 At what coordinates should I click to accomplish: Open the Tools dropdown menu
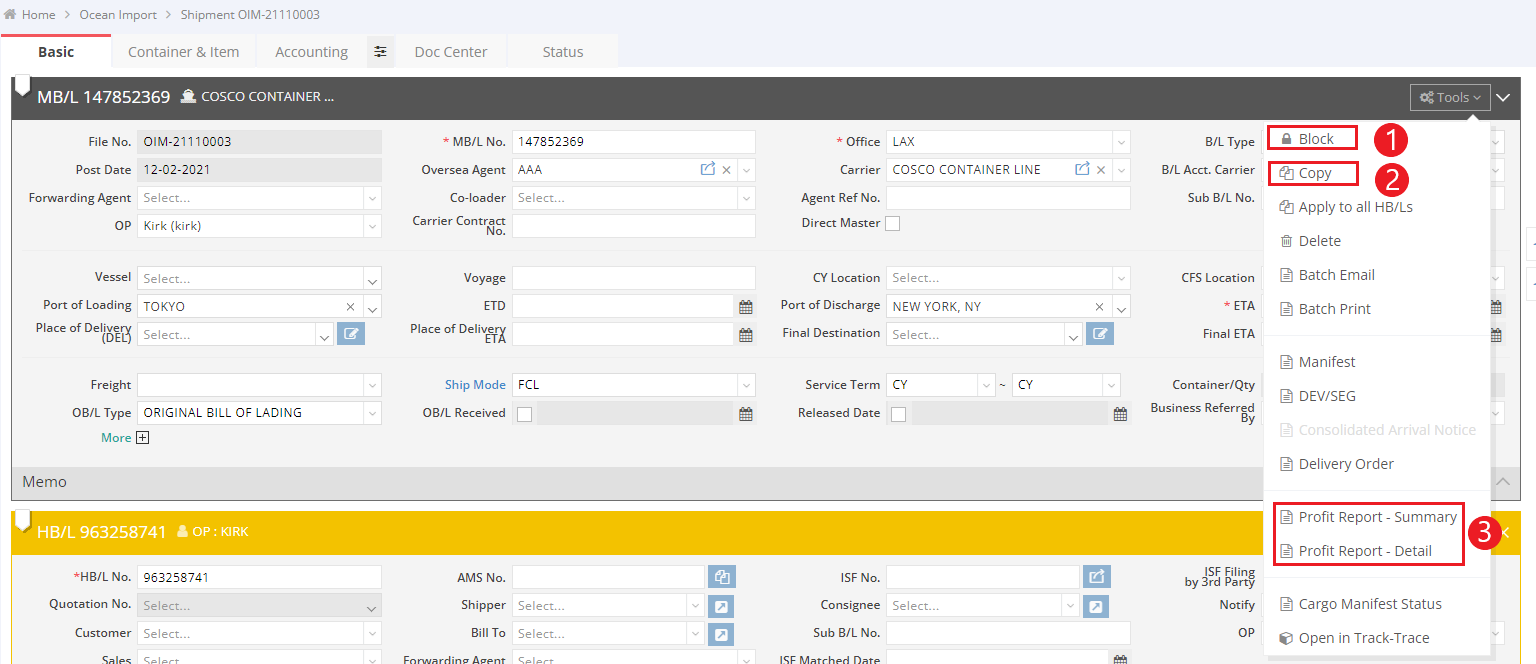(x=1450, y=97)
